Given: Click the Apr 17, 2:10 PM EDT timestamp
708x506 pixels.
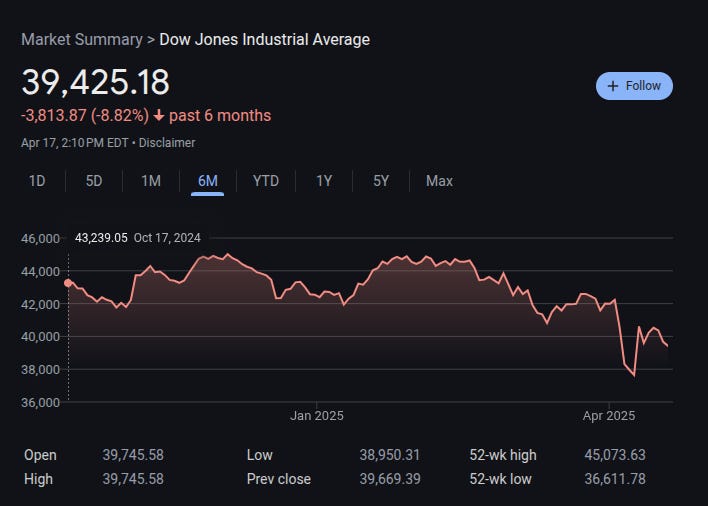Looking at the screenshot, I should pyautogui.click(x=75, y=143).
